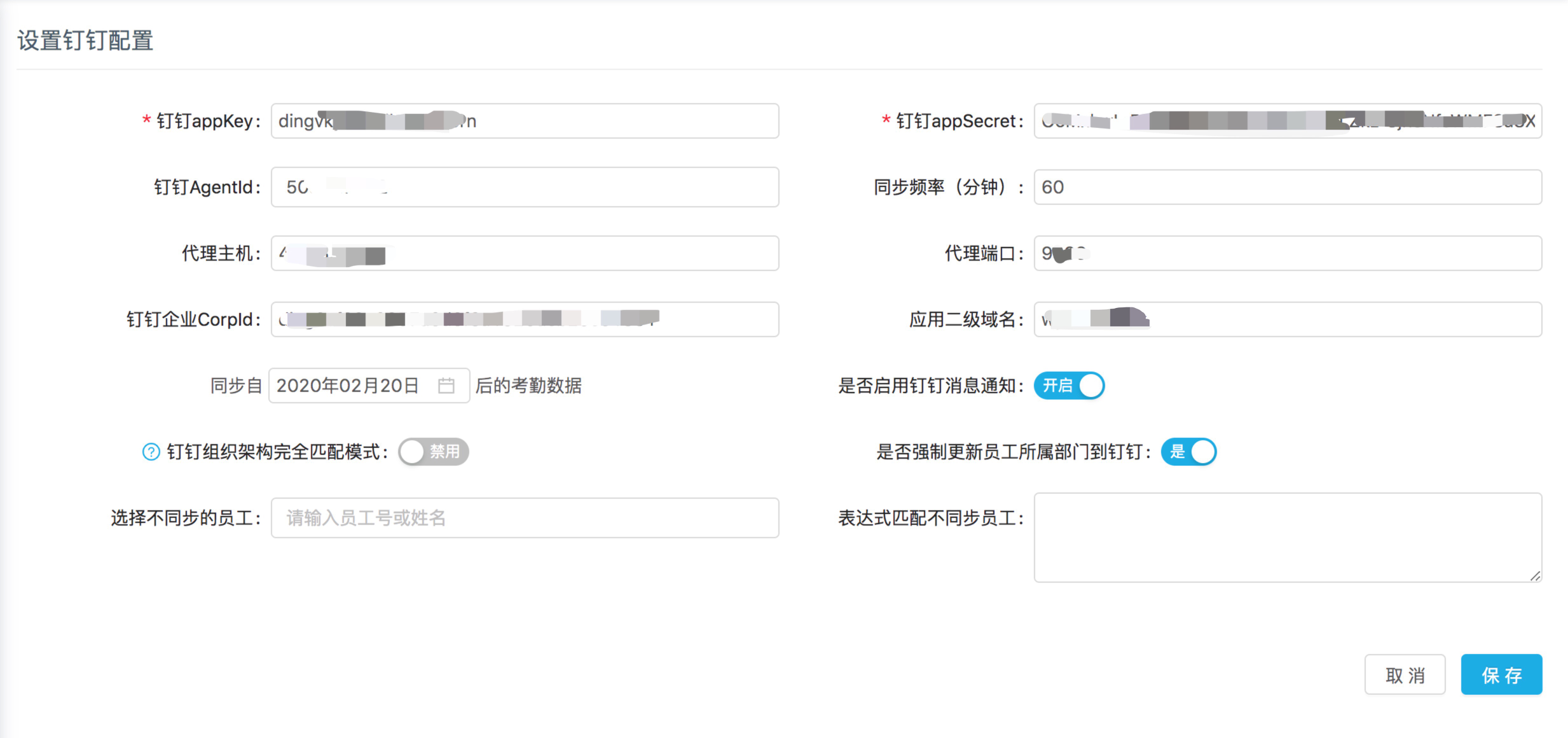The height and width of the screenshot is (738, 1568).
Task: Click the 是否启用钉钉消息通知 label
Action: [930, 386]
